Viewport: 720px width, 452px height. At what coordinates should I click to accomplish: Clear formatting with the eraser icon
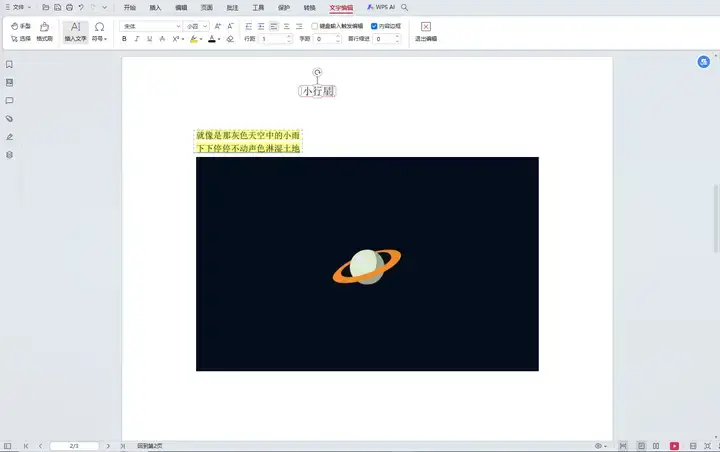tap(230, 39)
